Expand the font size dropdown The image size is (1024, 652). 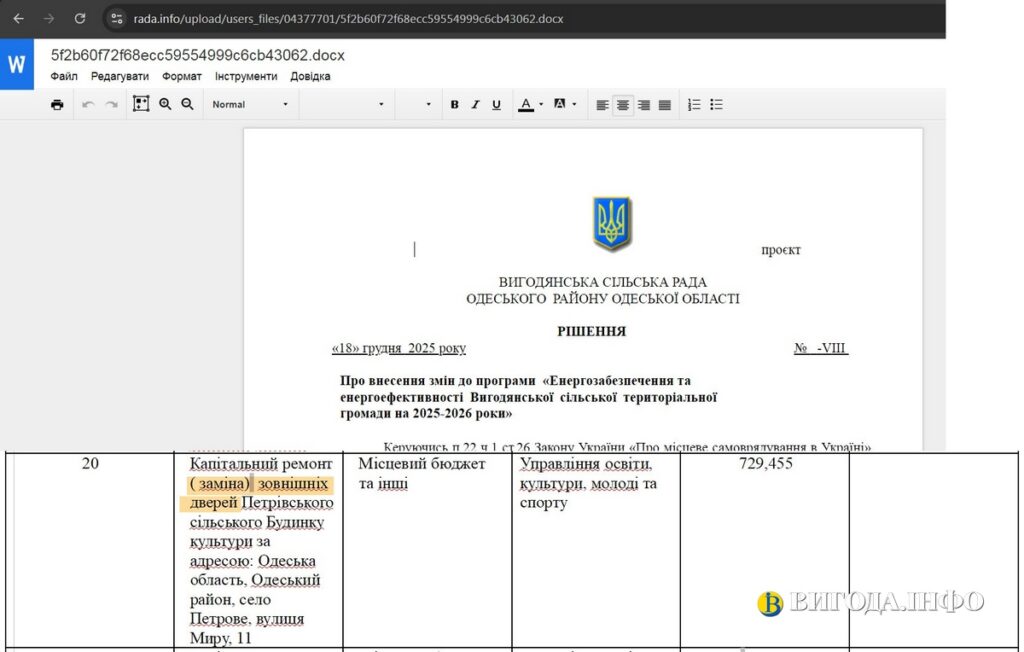[x=416, y=104]
